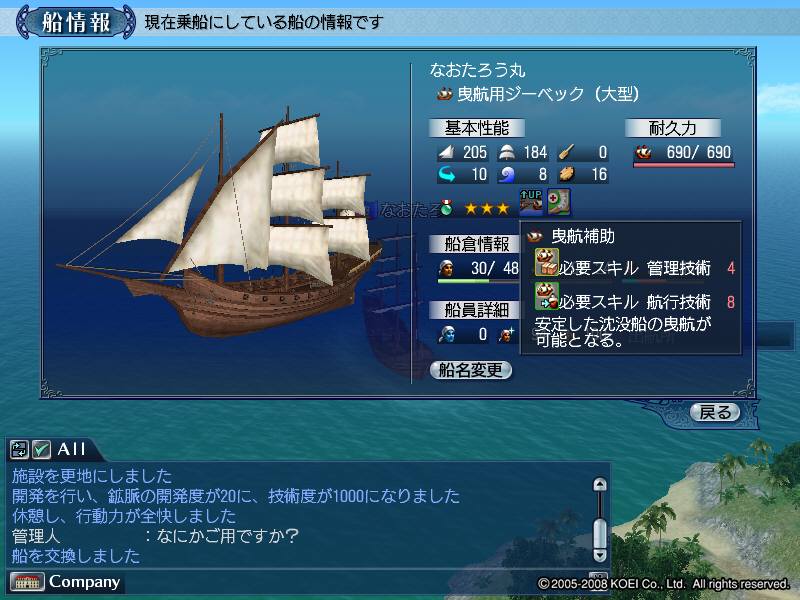Click the management skill icon in tooltip

coord(546,262)
